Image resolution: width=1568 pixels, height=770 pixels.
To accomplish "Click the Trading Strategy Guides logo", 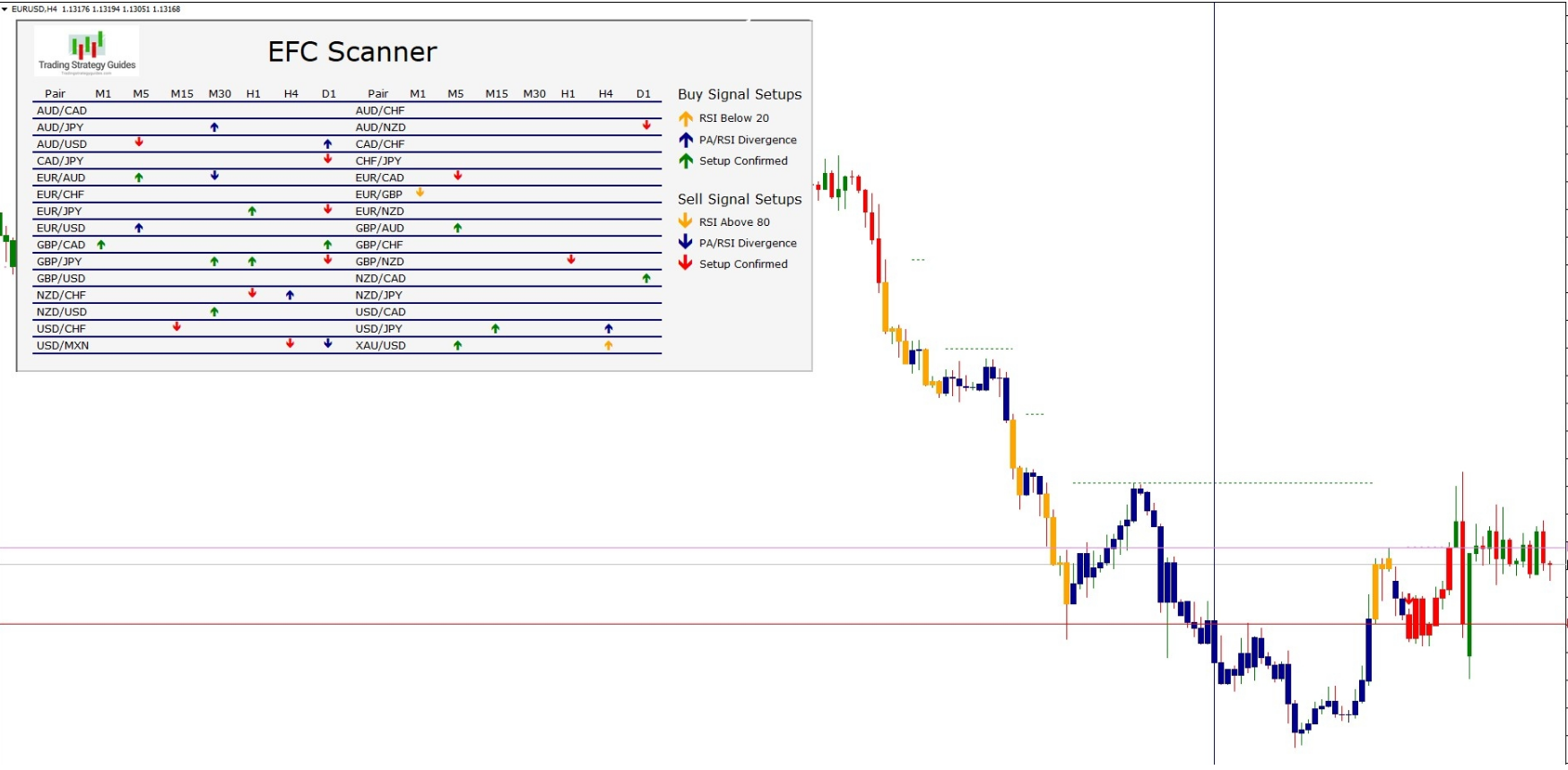I will click(x=87, y=50).
